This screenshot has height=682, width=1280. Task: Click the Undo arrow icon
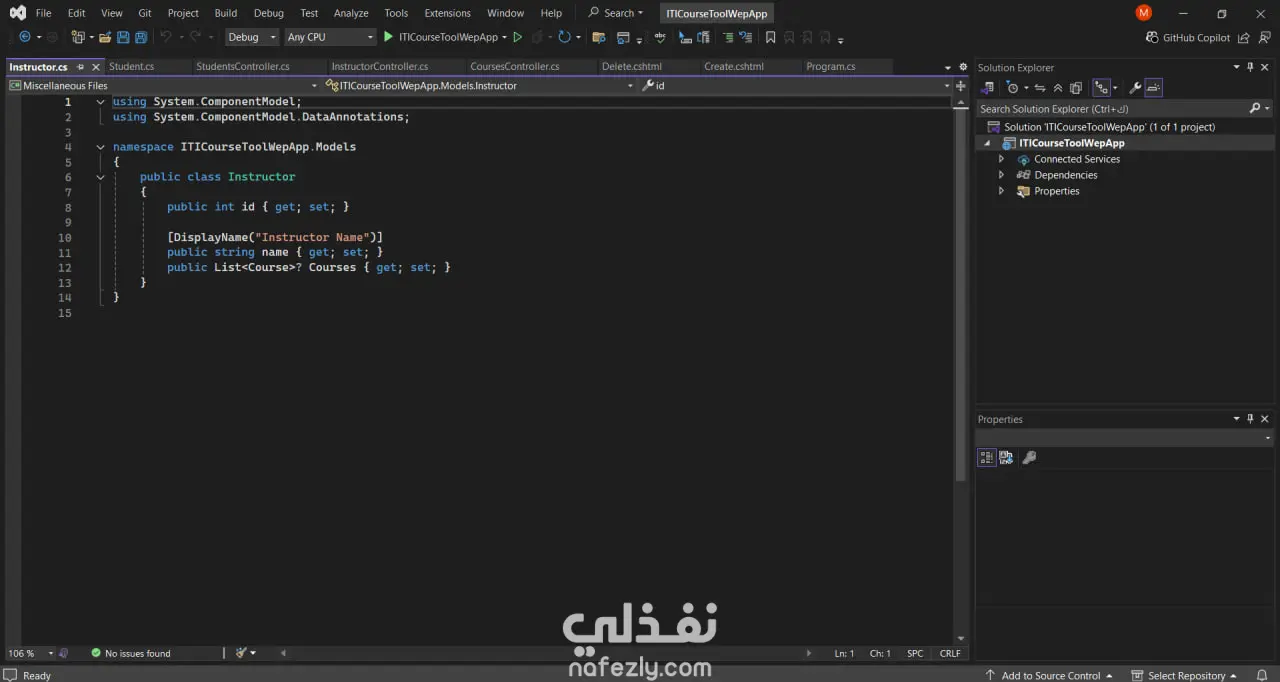[166, 37]
